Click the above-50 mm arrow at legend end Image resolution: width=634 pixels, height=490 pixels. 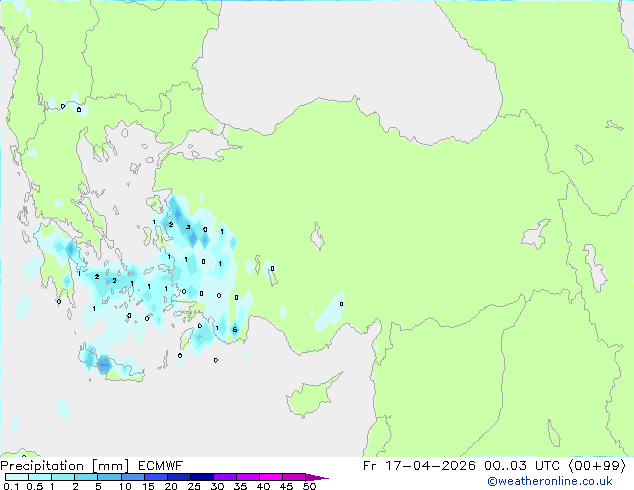tap(317, 477)
